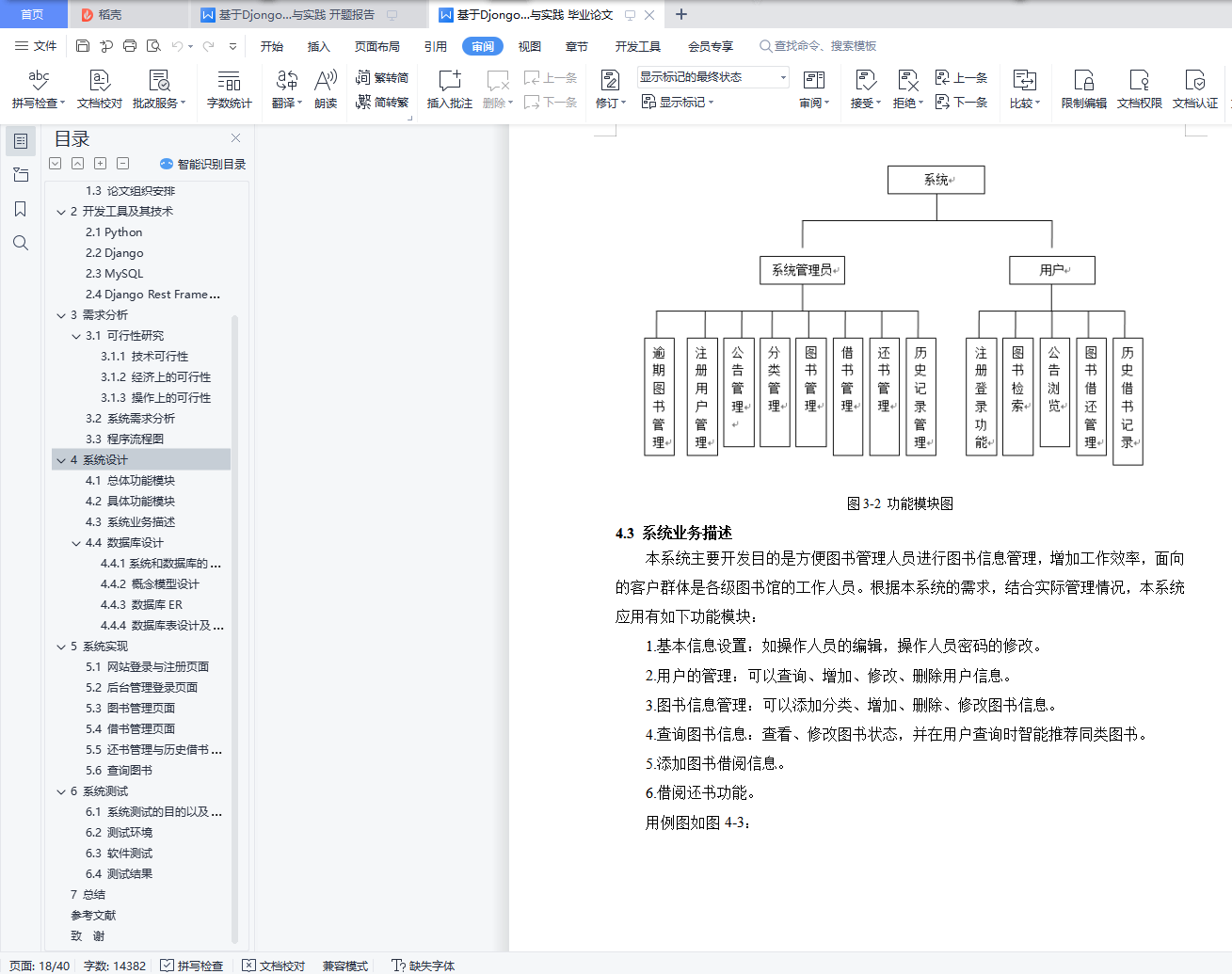The image size is (1232, 974).
Task: Open the bookmark panel in left sidebar
Action: 21,209
